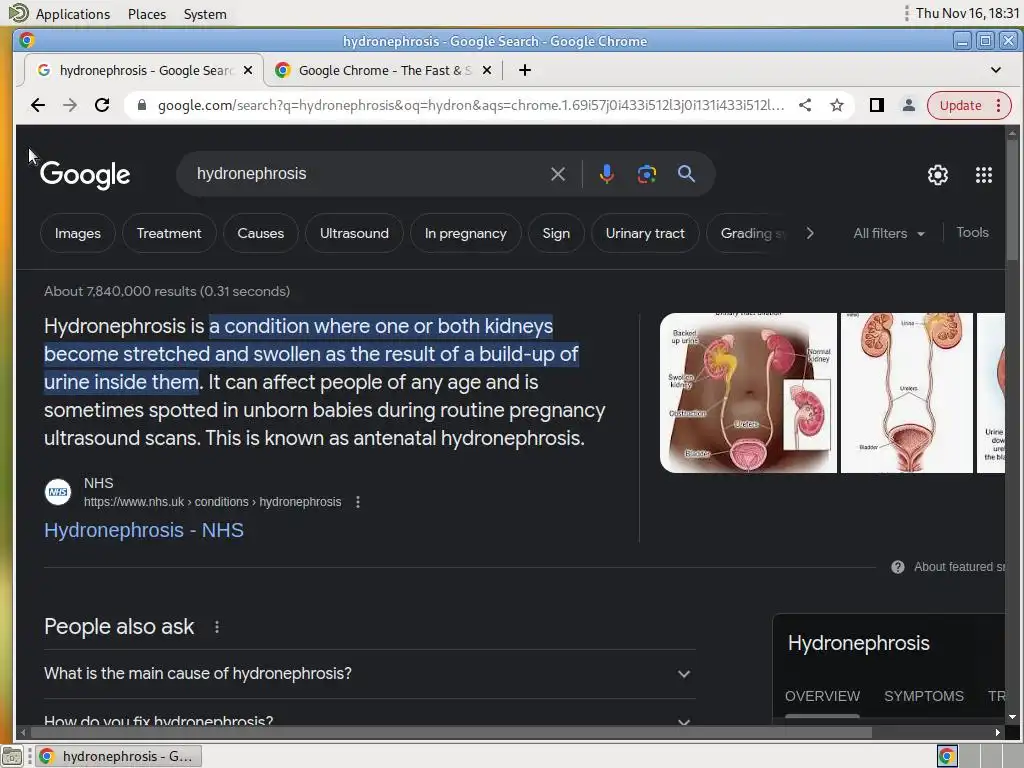Select the OVERVIEW tab in knowledge panel
The height and width of the screenshot is (768, 1024).
click(822, 696)
